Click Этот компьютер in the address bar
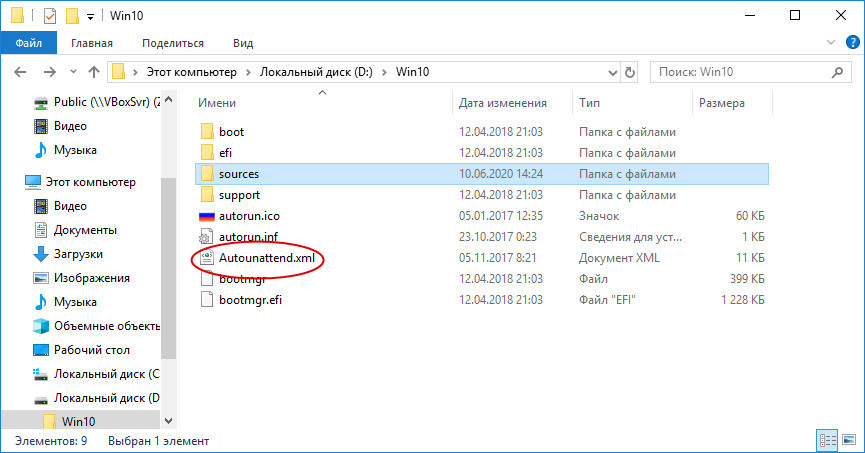 [x=191, y=72]
